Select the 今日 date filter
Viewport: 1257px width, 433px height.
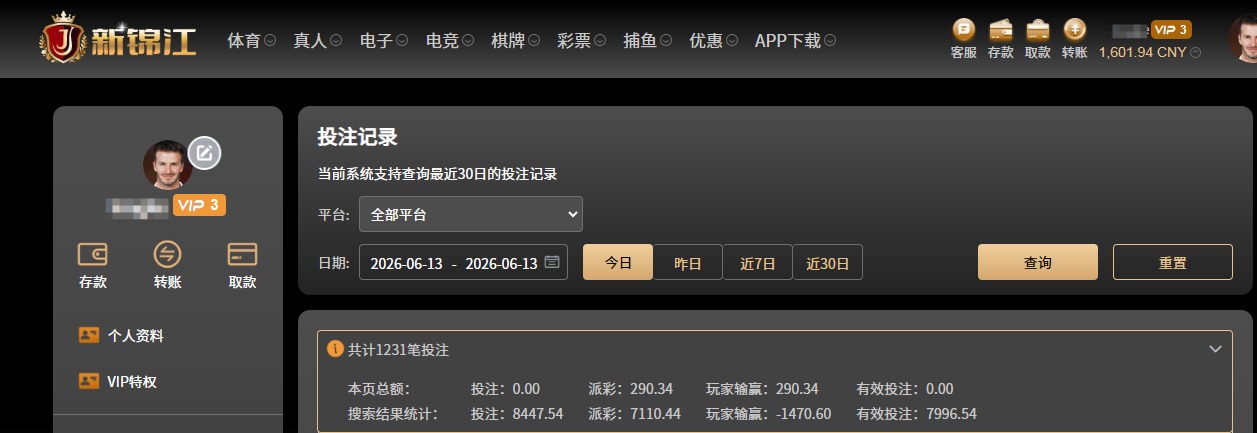(x=618, y=263)
